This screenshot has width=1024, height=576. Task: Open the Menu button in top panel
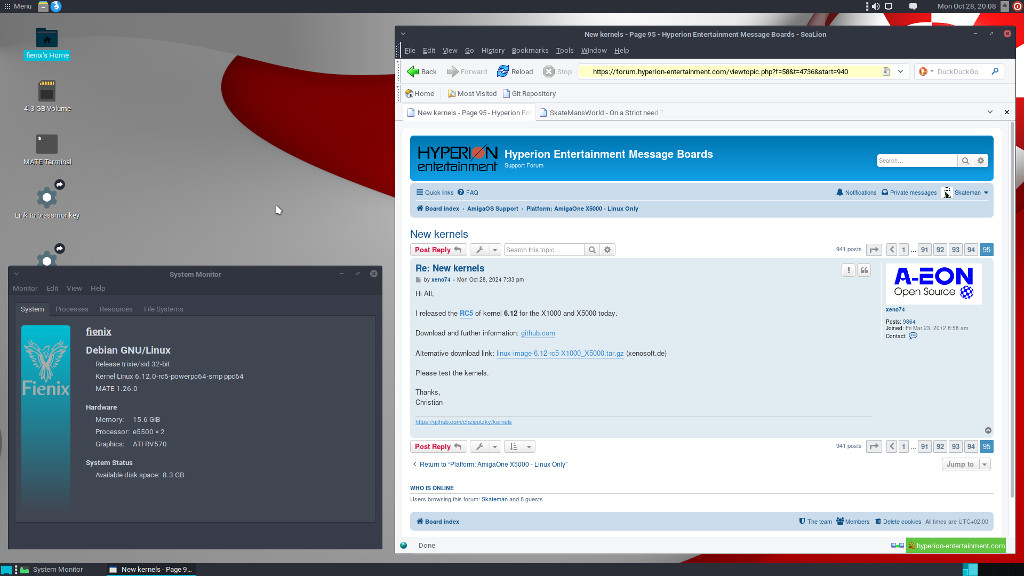[18, 6]
